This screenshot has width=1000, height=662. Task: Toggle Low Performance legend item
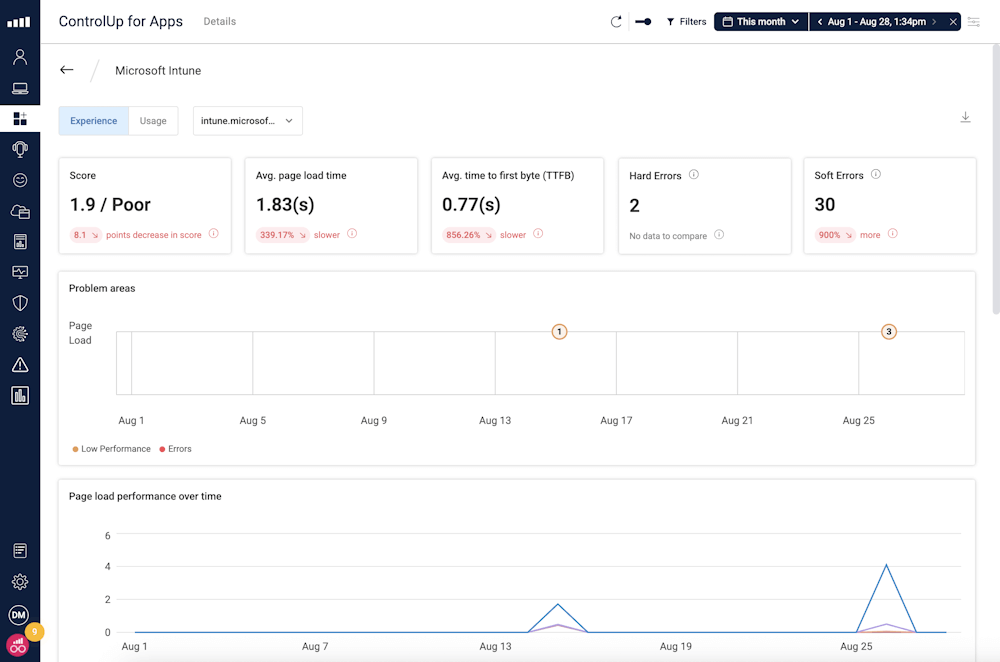pos(111,449)
